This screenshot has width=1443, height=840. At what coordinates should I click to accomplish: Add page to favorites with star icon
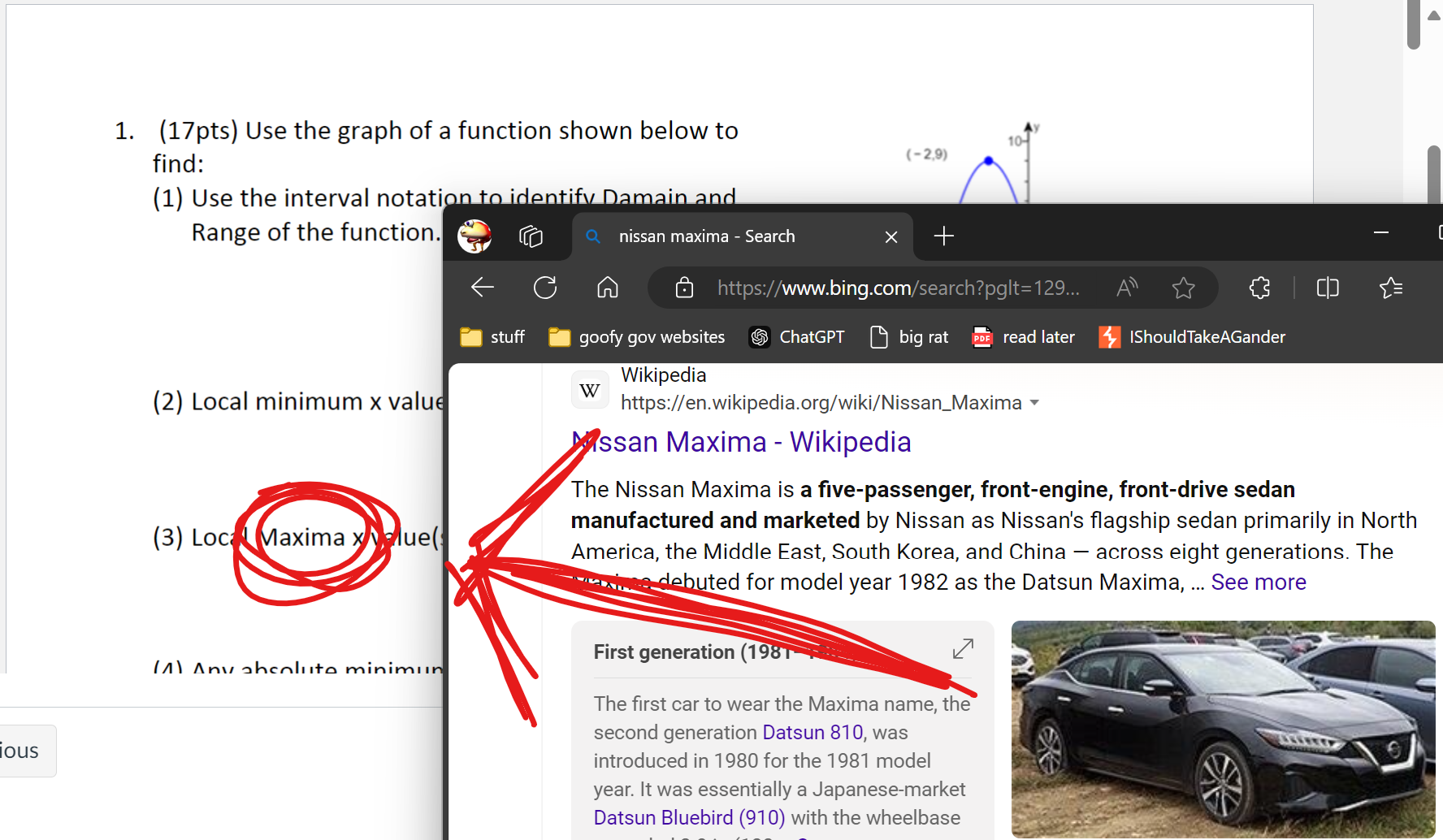click(x=1183, y=288)
